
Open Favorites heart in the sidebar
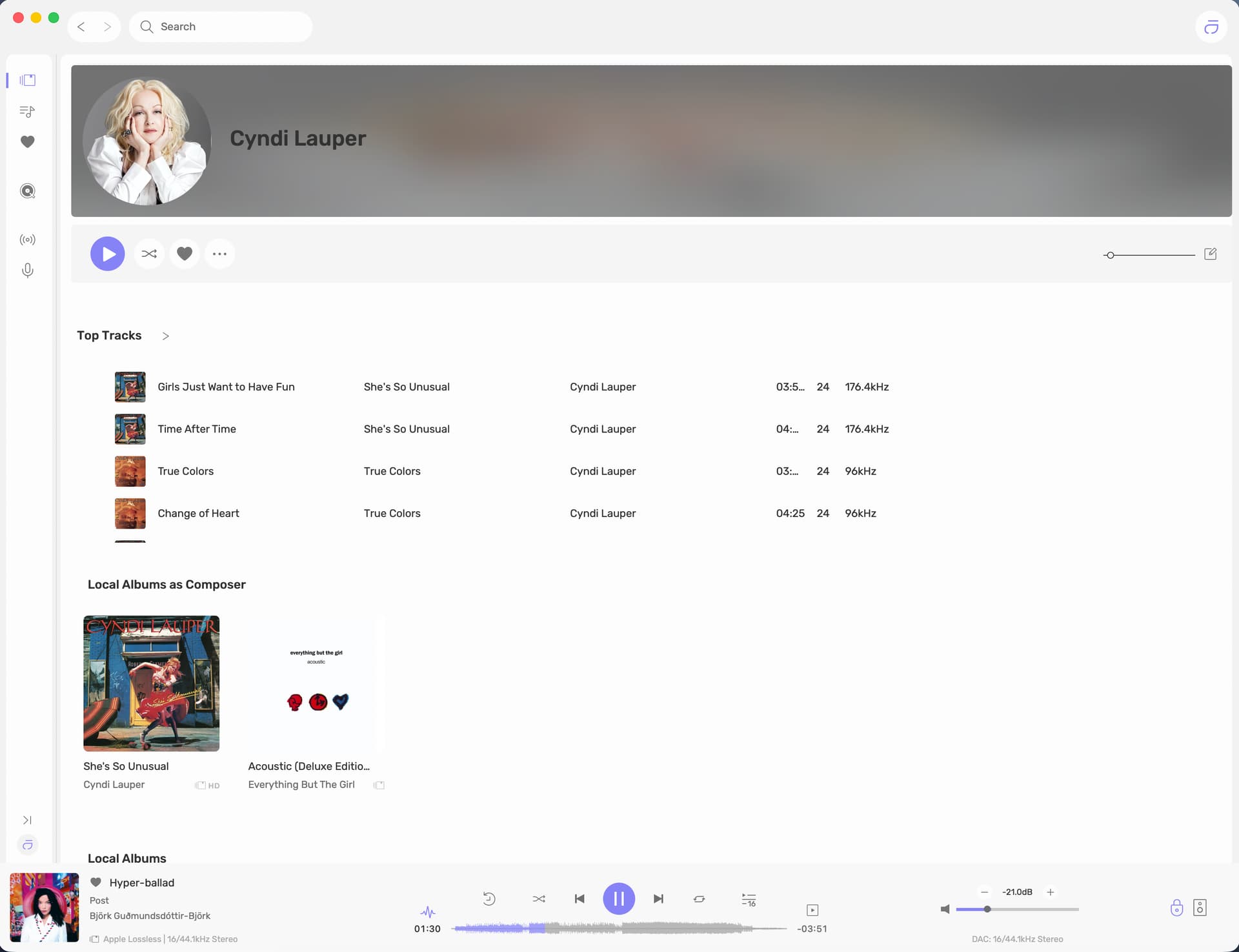(x=27, y=141)
